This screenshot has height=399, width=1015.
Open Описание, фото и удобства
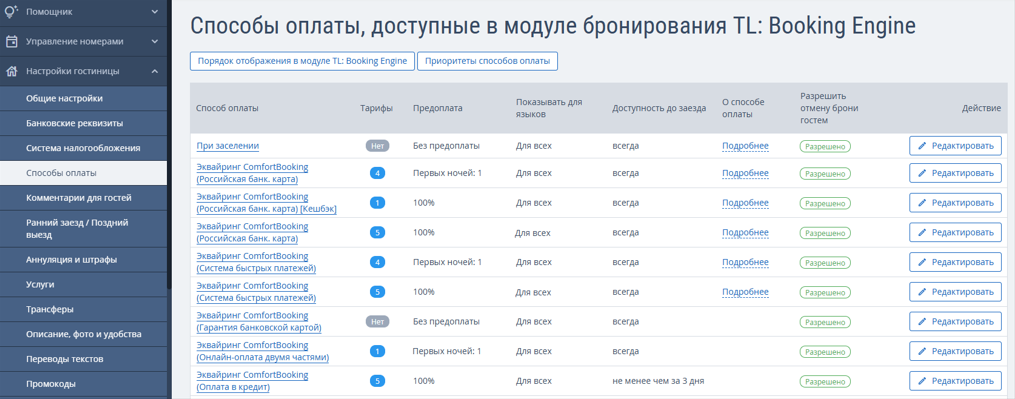click(x=83, y=334)
